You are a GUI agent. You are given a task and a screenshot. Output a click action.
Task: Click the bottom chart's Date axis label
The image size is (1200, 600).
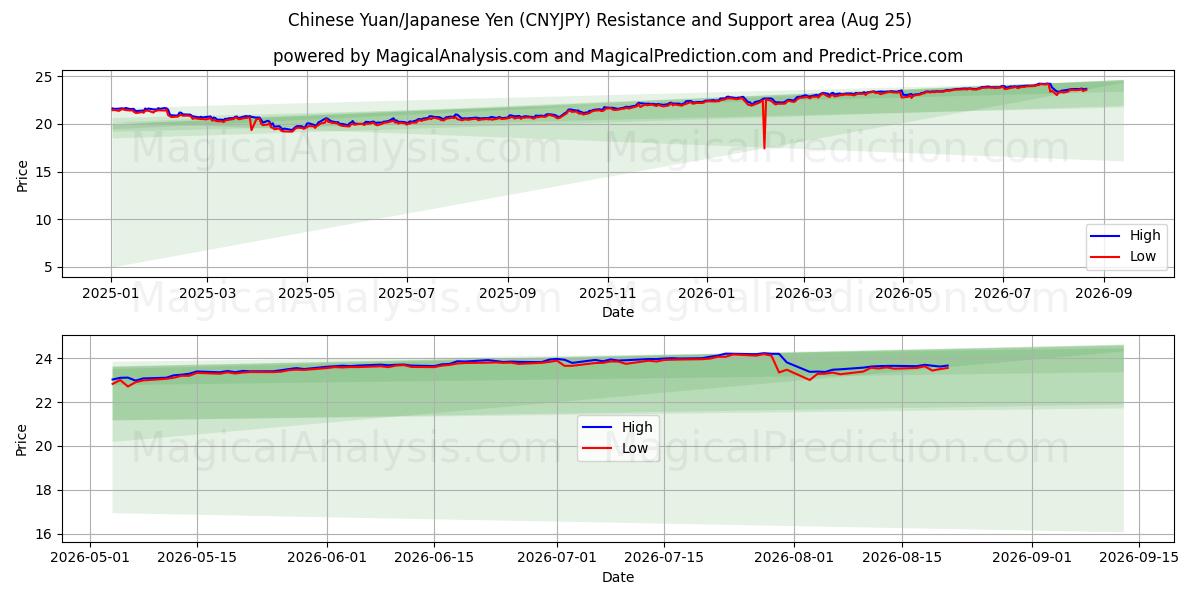(x=617, y=577)
